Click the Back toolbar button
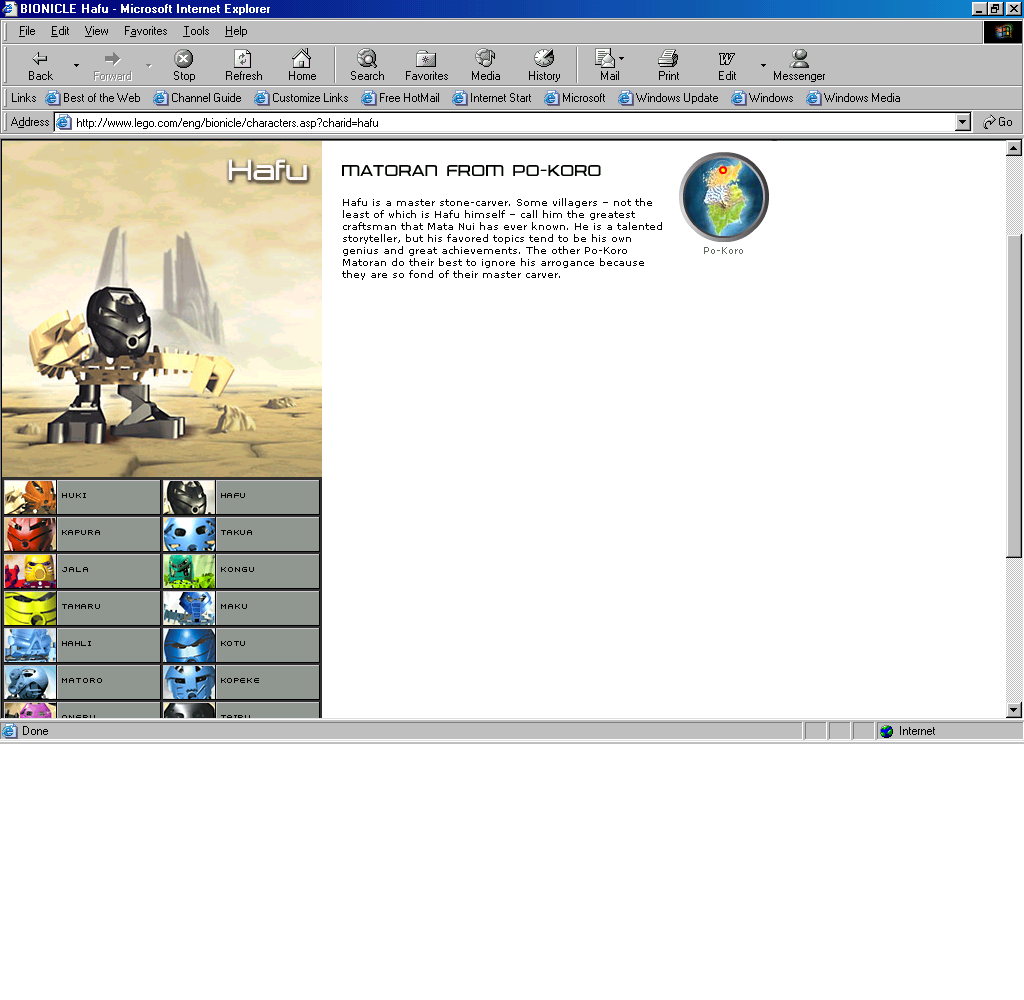1024x1000 pixels. (40, 65)
